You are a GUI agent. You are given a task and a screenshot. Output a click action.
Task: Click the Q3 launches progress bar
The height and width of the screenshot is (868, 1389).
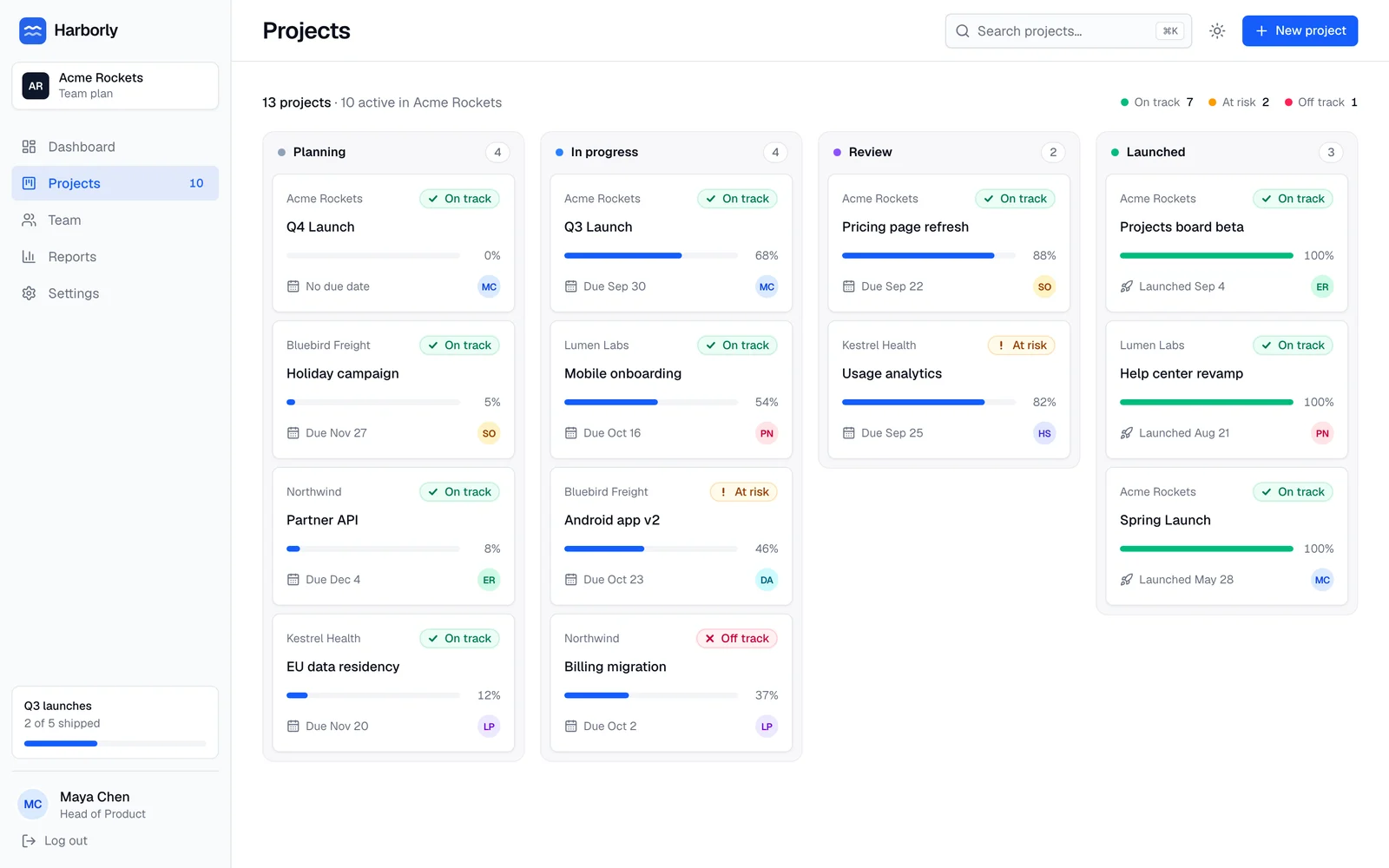115,744
